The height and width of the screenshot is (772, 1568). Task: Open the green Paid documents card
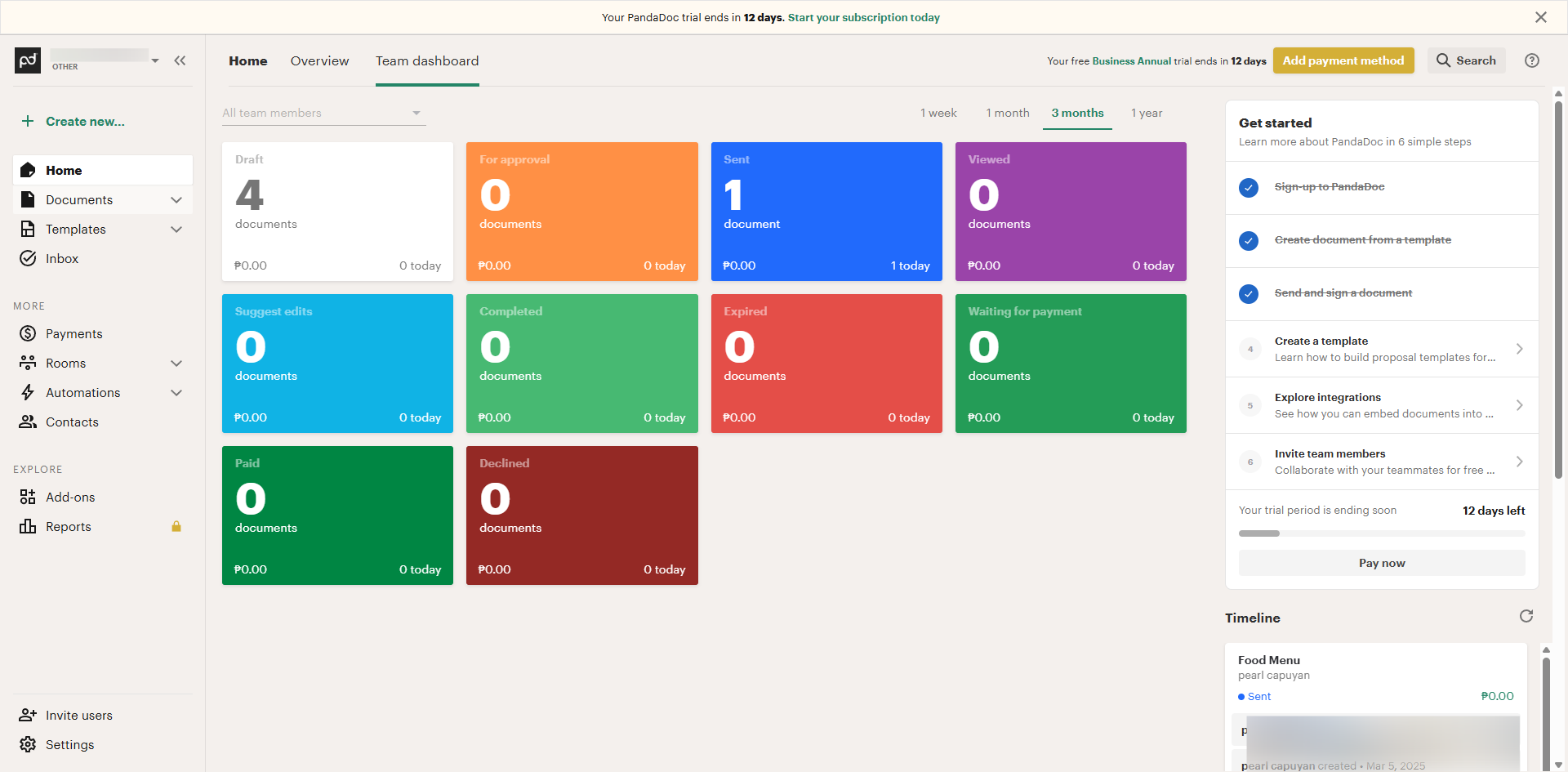[337, 515]
